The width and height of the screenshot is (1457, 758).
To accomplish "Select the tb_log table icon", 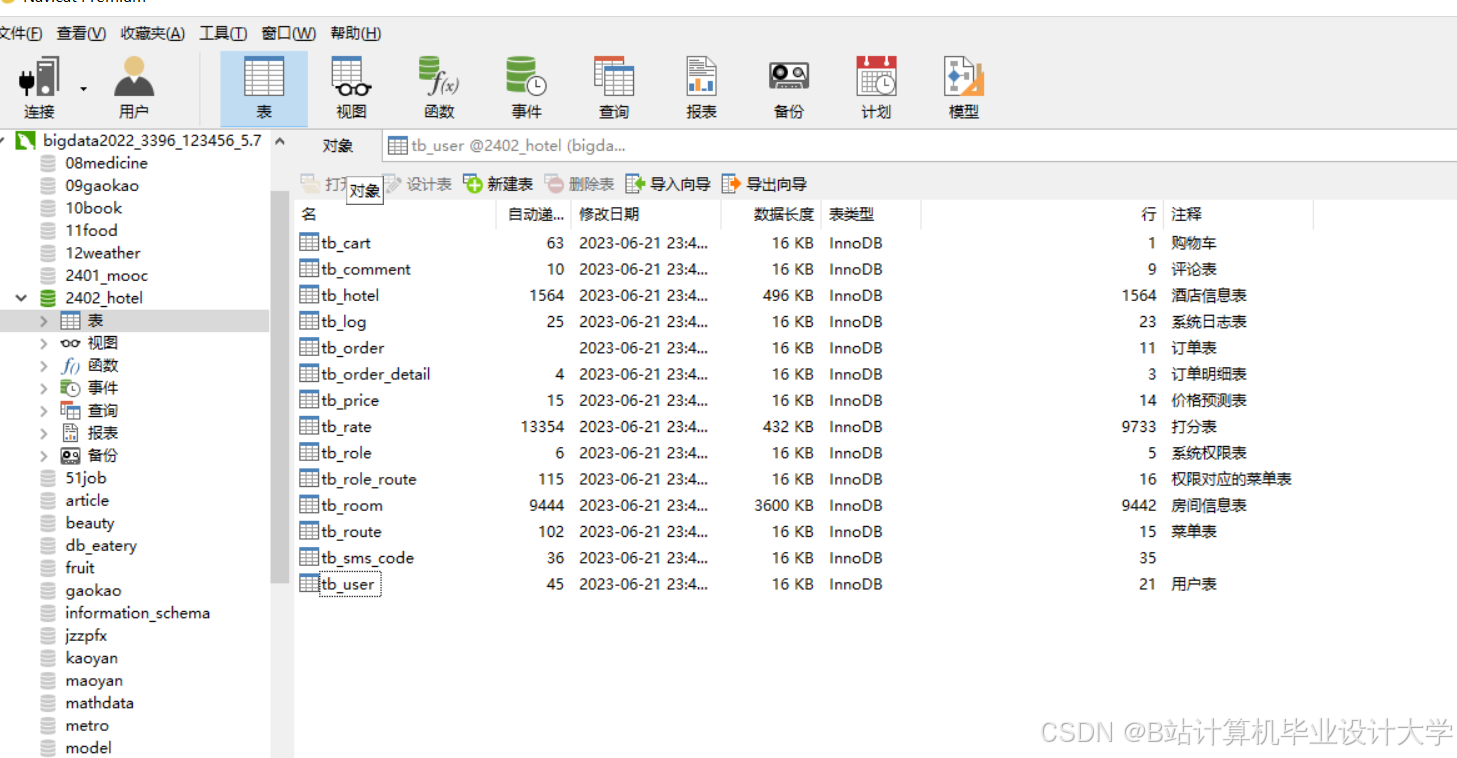I will click(310, 321).
